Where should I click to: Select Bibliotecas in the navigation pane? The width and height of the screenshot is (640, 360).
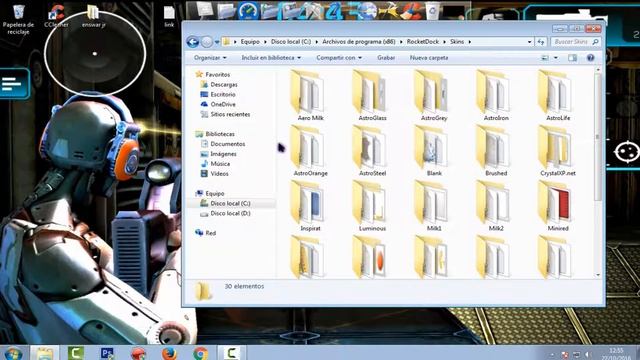(220, 134)
